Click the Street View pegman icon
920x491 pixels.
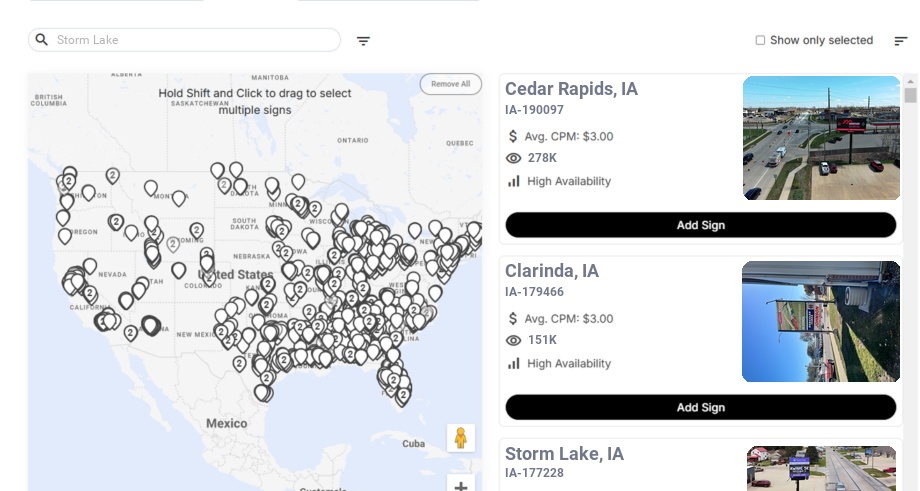click(461, 438)
